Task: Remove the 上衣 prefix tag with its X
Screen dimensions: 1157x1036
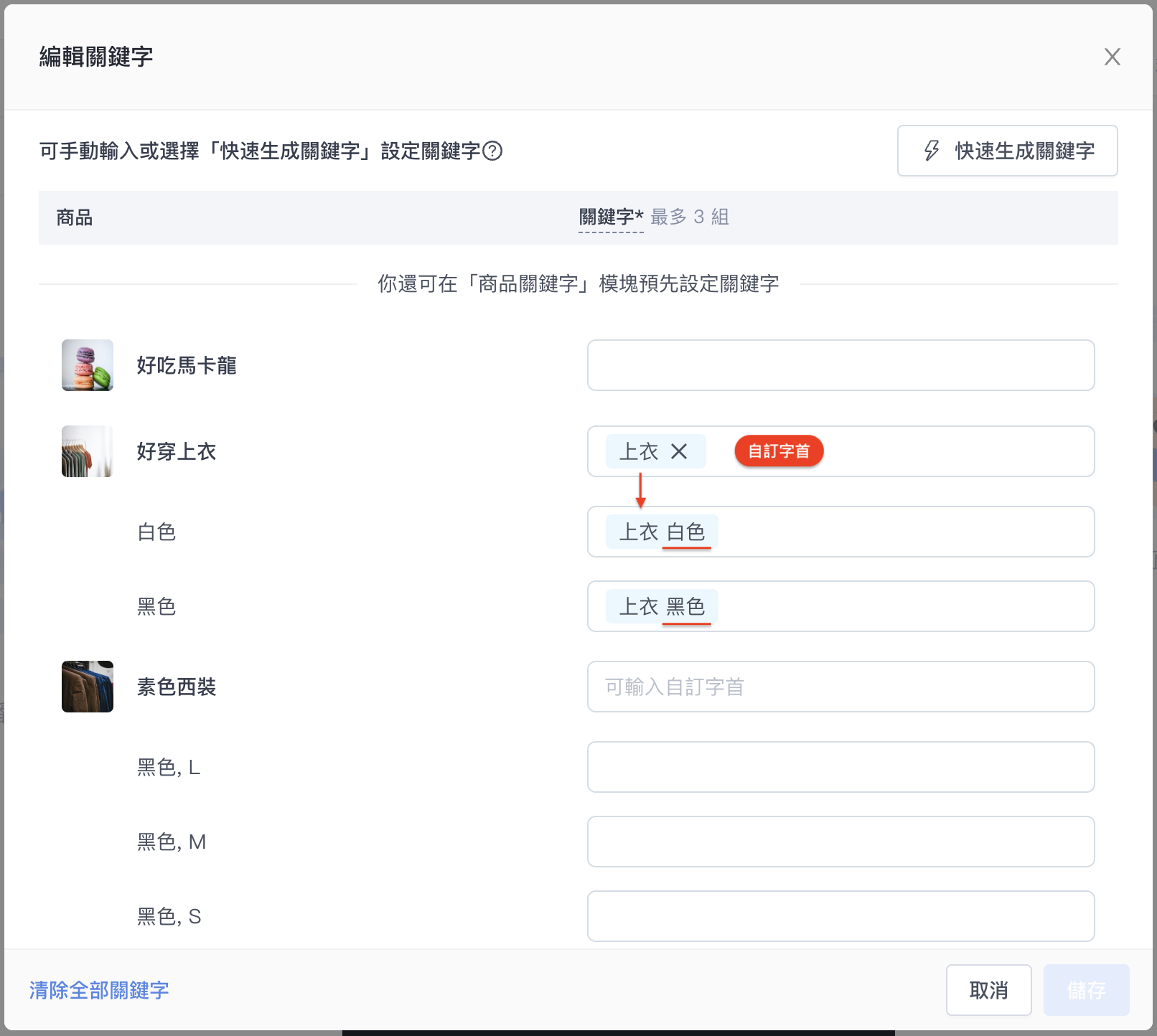Action: [x=679, y=451]
